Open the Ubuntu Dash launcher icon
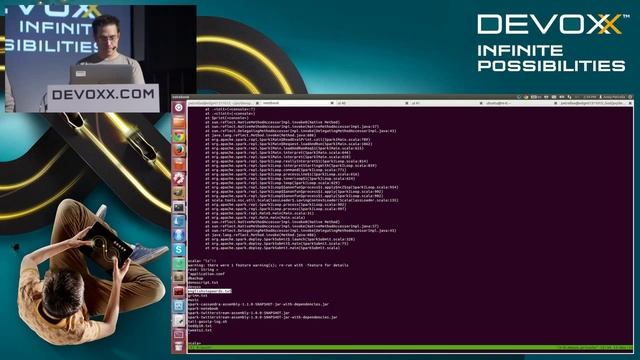This screenshot has height=360, width=640. (x=179, y=108)
